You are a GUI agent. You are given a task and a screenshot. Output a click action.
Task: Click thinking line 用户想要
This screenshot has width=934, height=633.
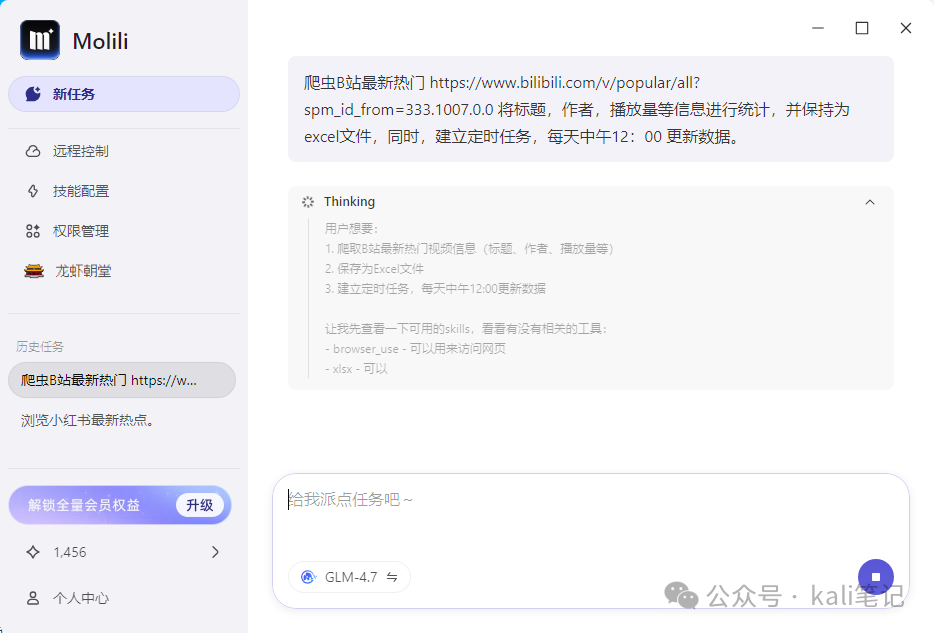351,228
